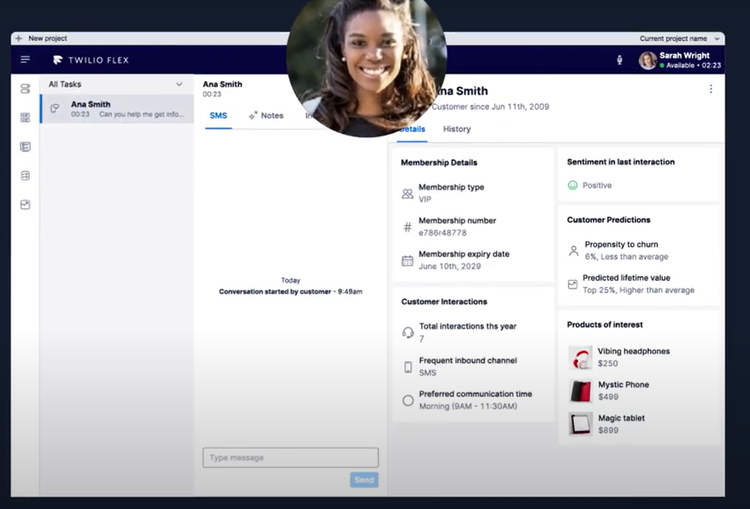Viewport: 750px width, 509px height.
Task: Click the Magic tablet product thumbnail
Action: (x=580, y=423)
